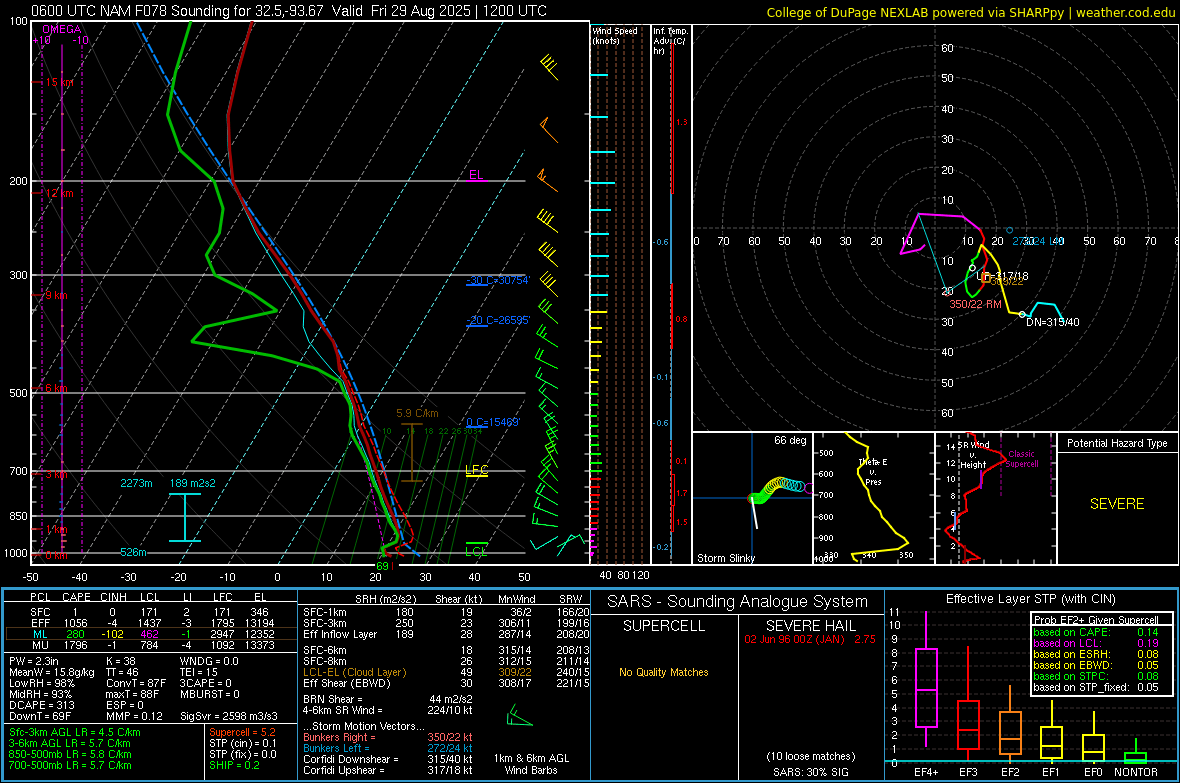Click the green "based on CAPE:" legend row
Image resolution: width=1180 pixels, height=783 pixels.
coord(1096,632)
